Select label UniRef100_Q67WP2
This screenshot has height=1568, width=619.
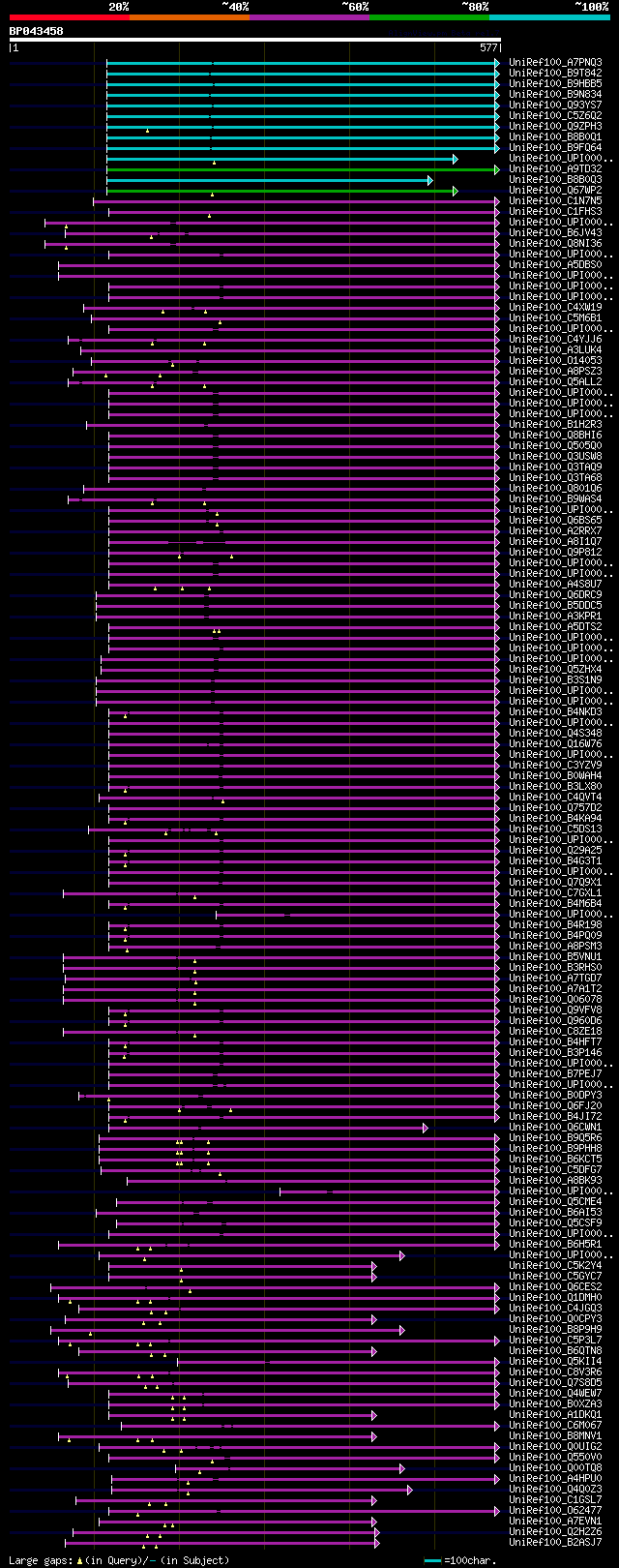click(x=555, y=190)
